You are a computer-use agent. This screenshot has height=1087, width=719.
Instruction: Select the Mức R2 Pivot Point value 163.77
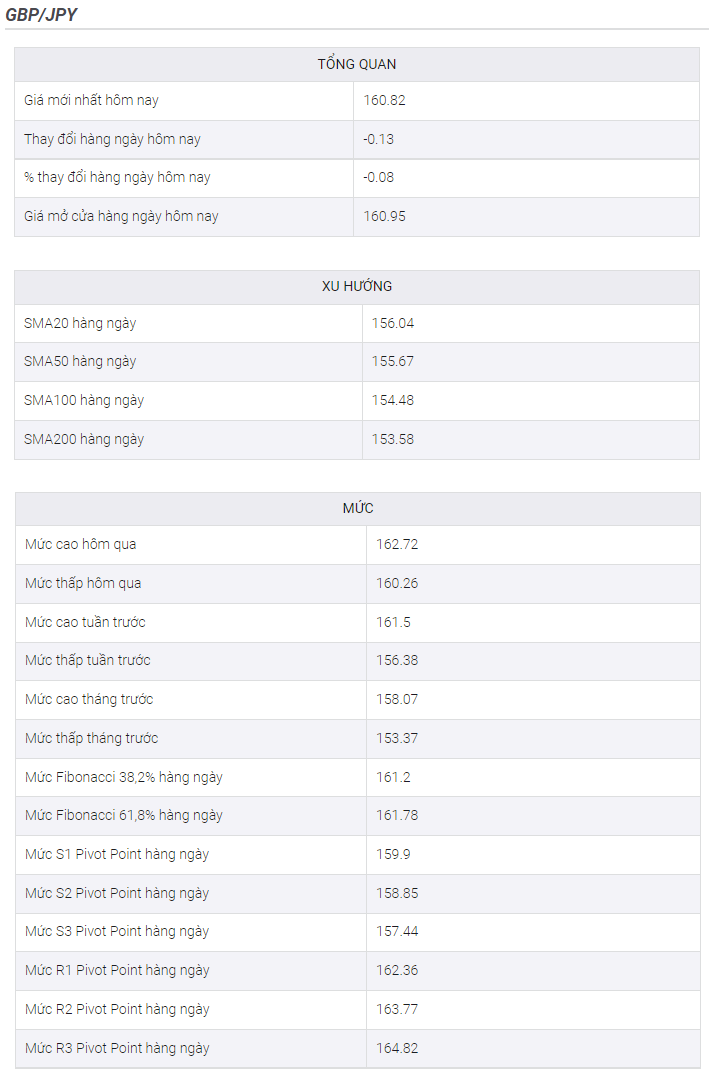(x=397, y=1010)
